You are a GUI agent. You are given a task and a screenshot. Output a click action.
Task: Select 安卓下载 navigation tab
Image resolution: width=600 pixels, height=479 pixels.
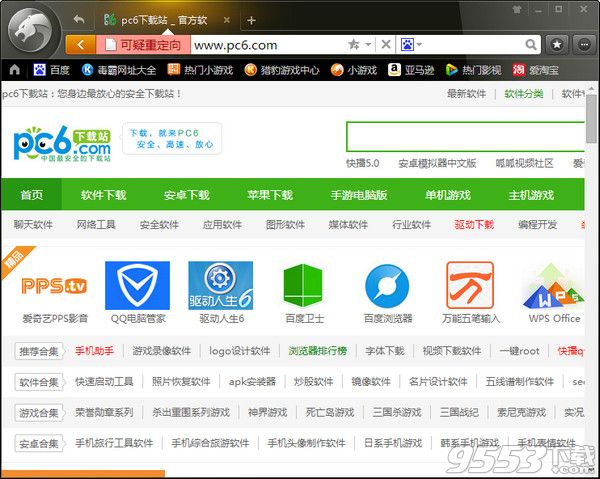point(187,195)
